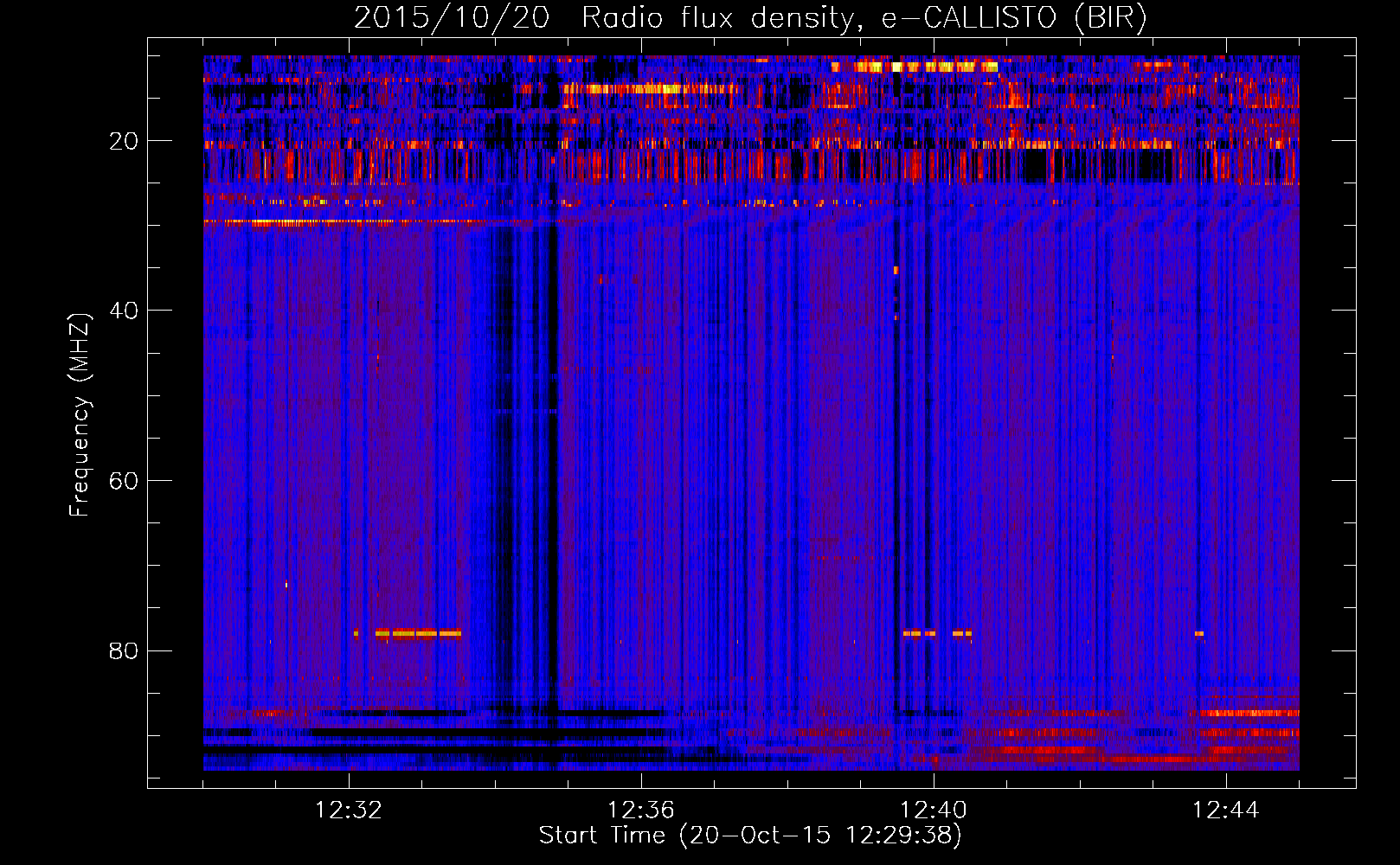
Task: Click the 12:36 time tick label
Action: (641, 810)
